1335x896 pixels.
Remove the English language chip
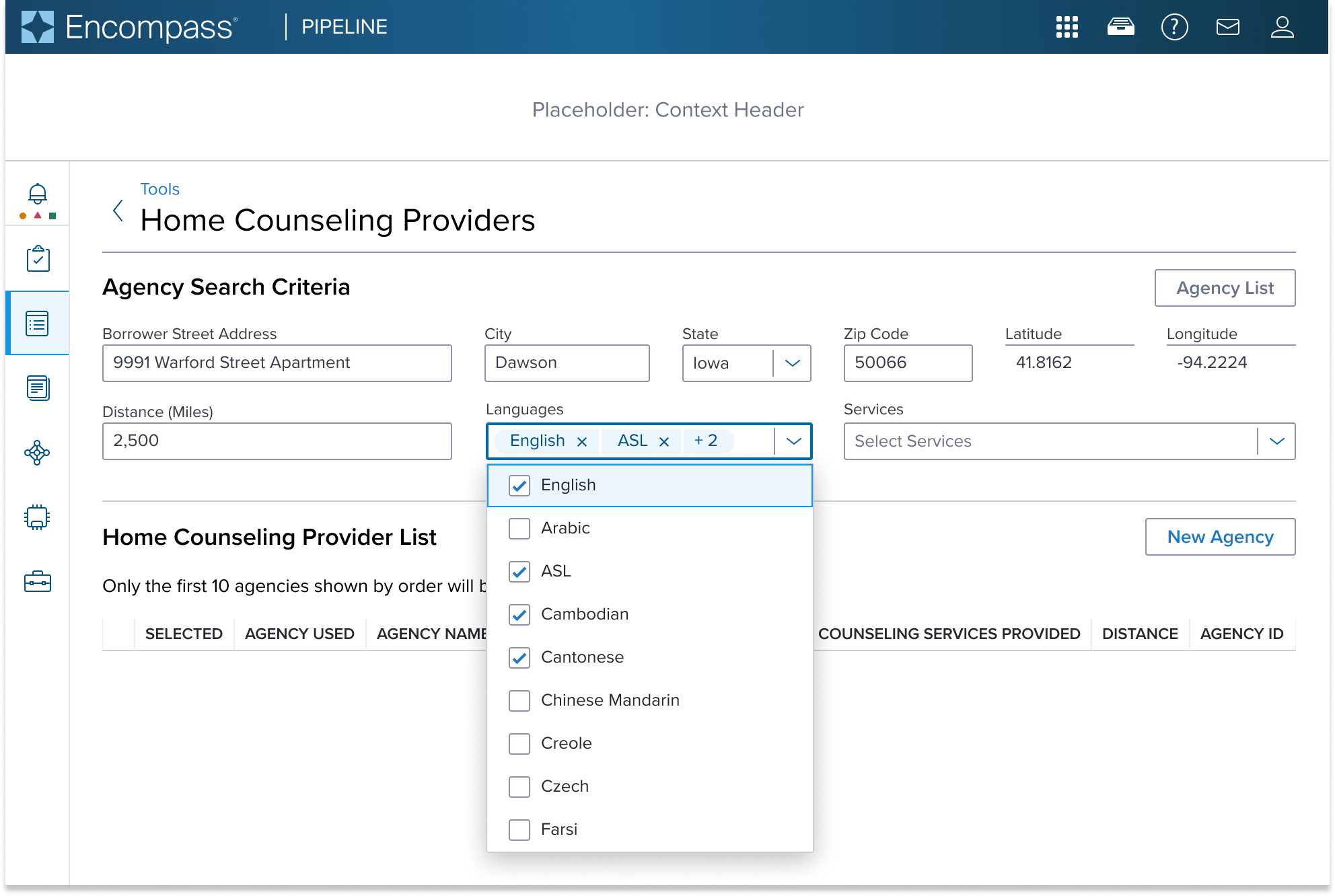tap(582, 442)
